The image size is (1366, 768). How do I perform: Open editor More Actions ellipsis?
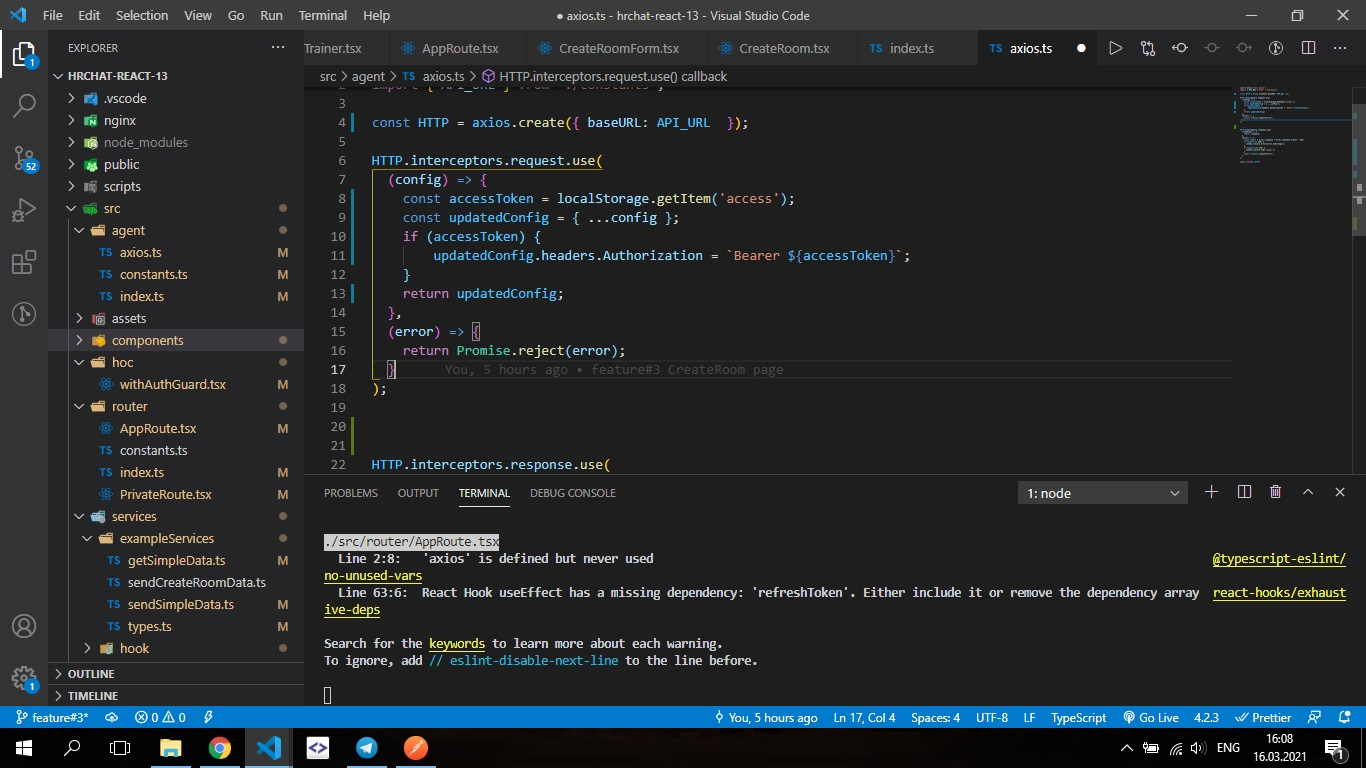click(1340, 48)
